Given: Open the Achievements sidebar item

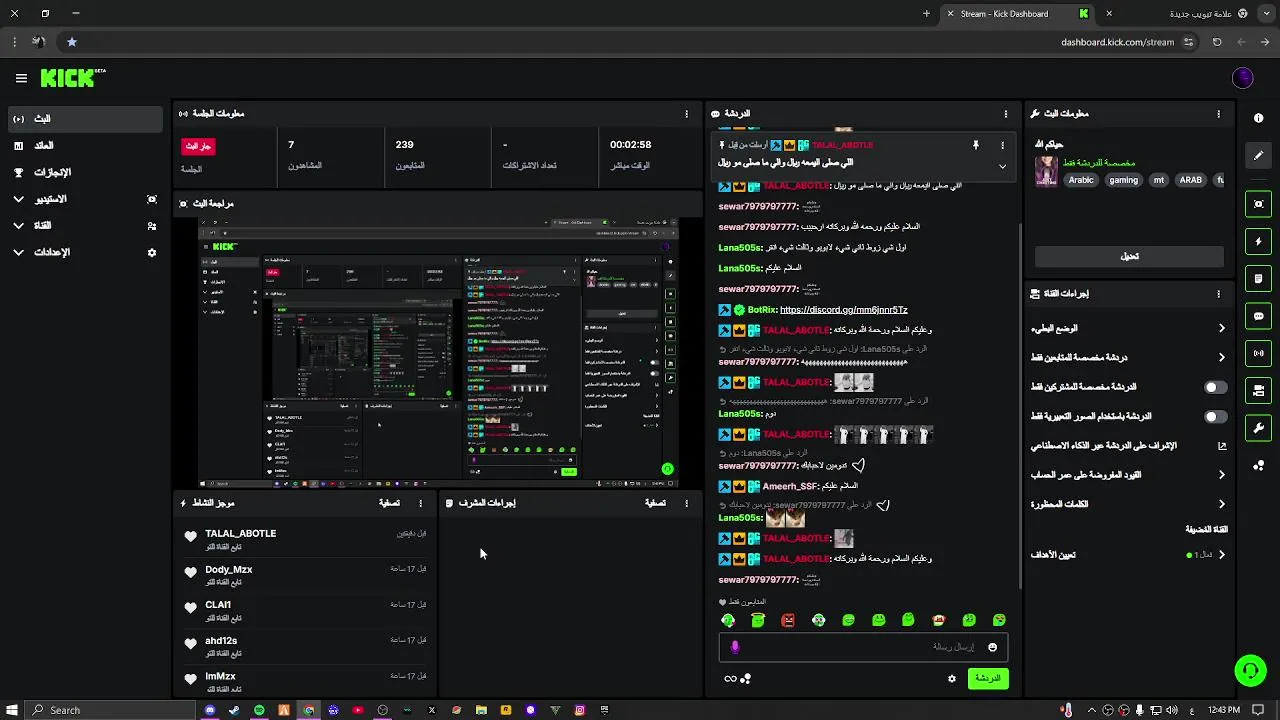Looking at the screenshot, I should (83, 172).
